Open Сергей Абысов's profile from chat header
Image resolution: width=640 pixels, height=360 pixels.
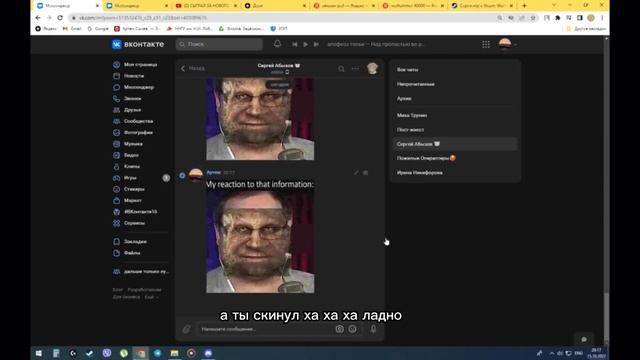(278, 65)
